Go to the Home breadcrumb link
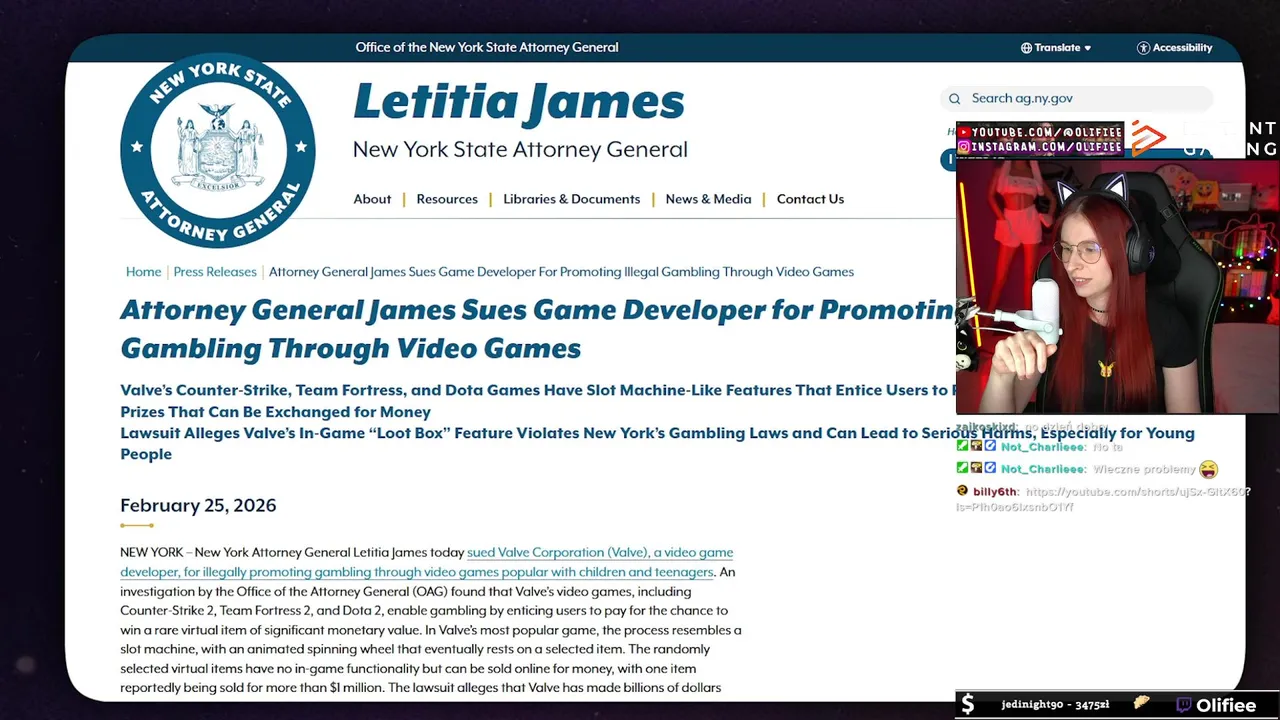The image size is (1280, 720). point(143,272)
